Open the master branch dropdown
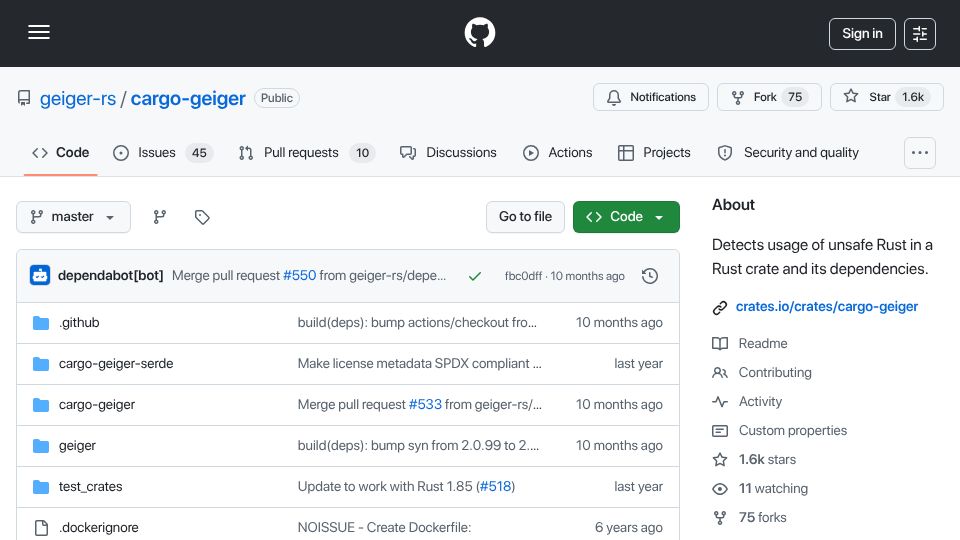The image size is (960, 540). (x=73, y=217)
